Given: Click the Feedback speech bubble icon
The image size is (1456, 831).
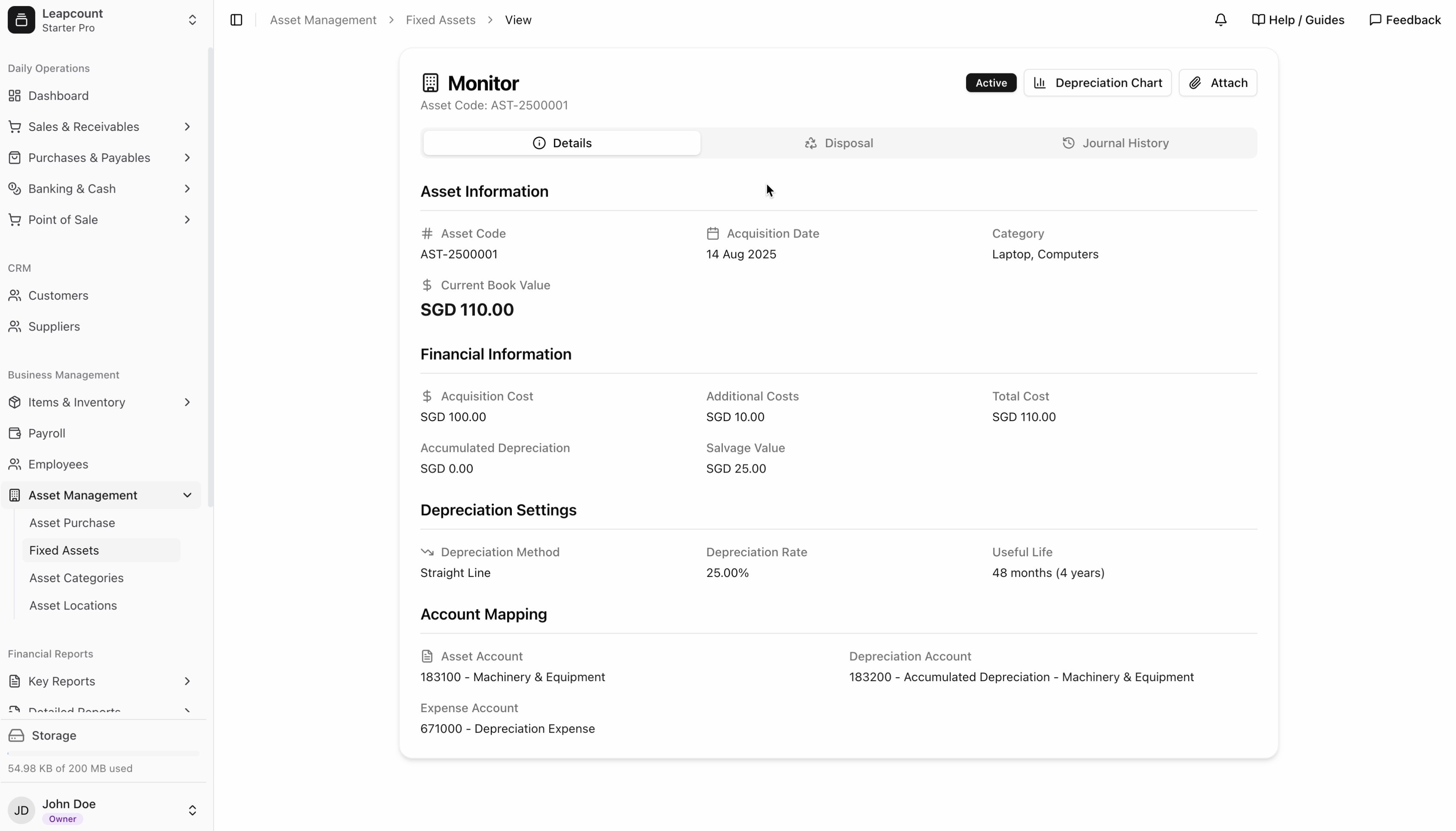Looking at the screenshot, I should coord(1375,20).
